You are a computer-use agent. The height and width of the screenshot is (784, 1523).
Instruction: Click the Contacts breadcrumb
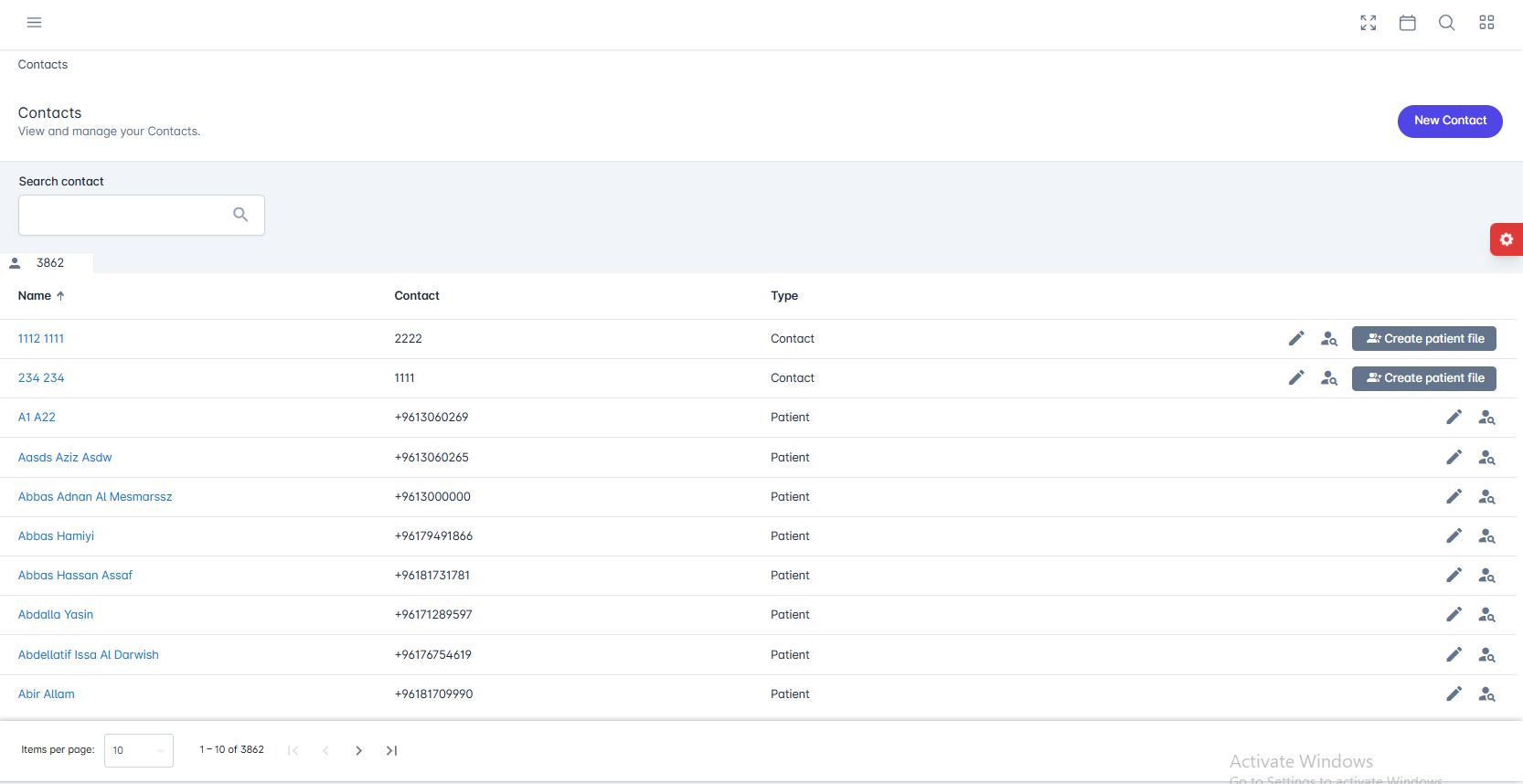point(43,65)
